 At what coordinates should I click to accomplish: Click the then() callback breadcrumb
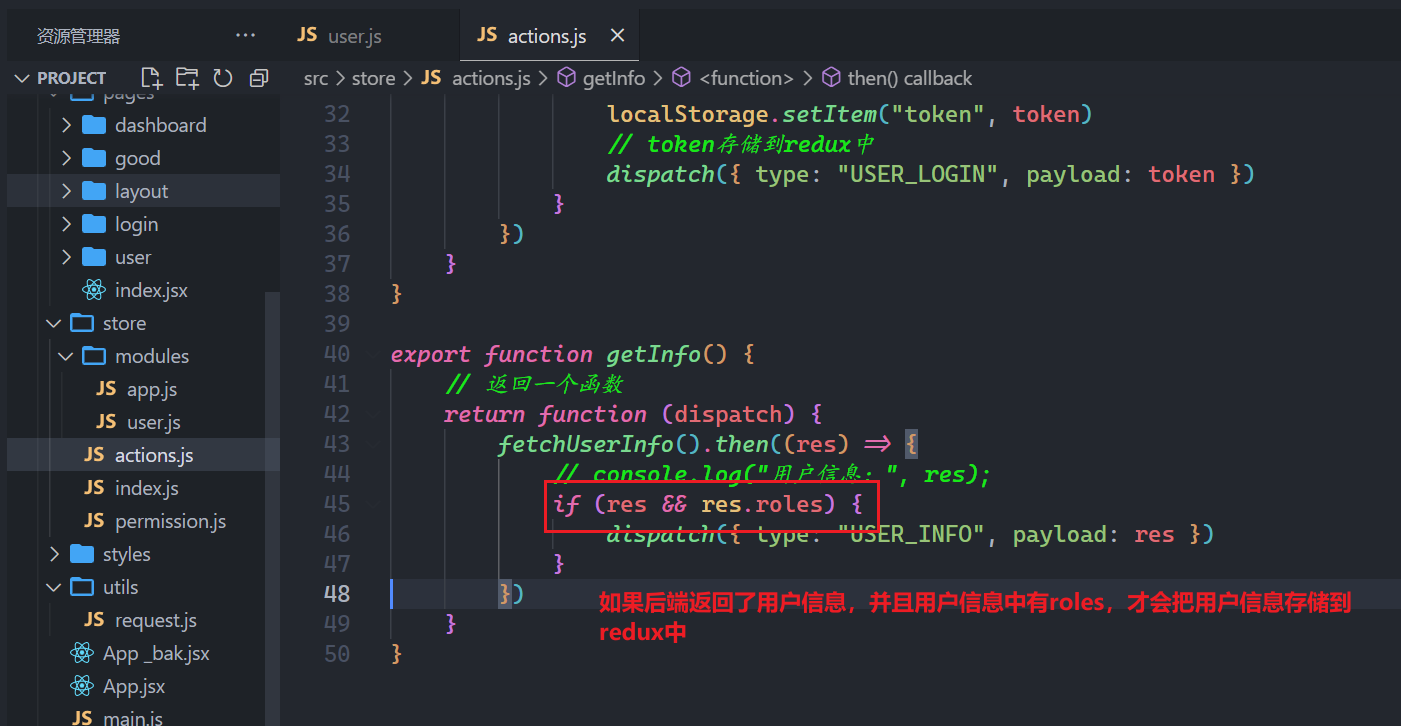(909, 78)
